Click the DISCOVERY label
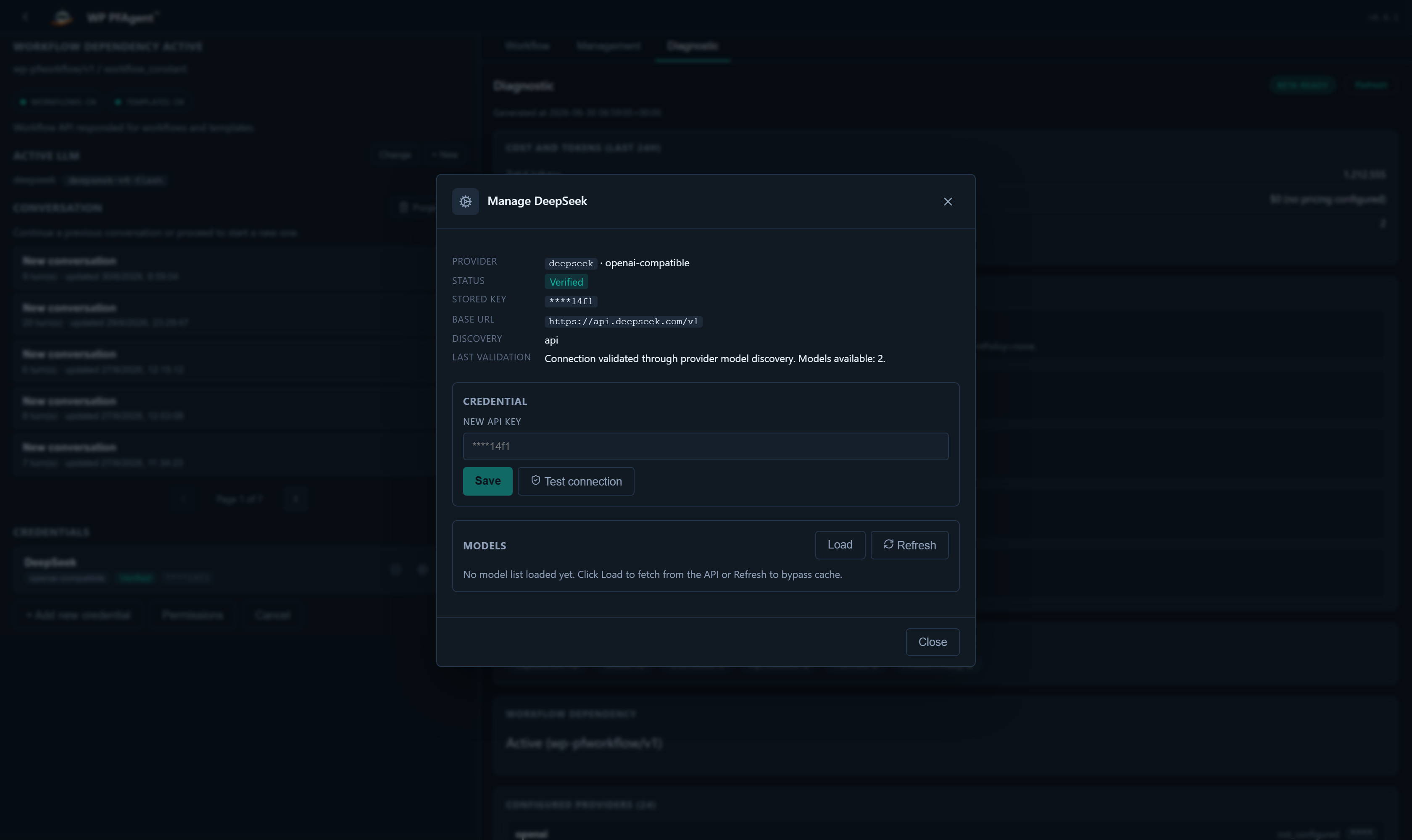 click(x=476, y=339)
